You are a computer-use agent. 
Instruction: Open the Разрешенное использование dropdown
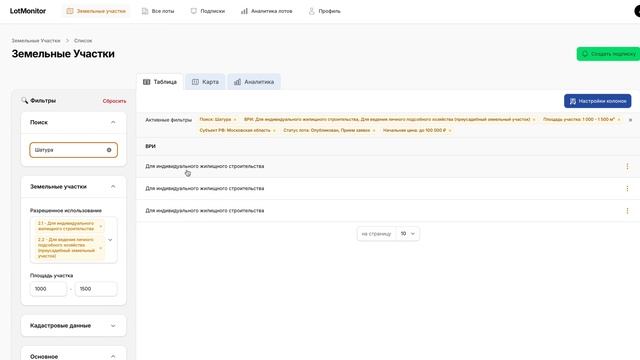[x=110, y=240]
